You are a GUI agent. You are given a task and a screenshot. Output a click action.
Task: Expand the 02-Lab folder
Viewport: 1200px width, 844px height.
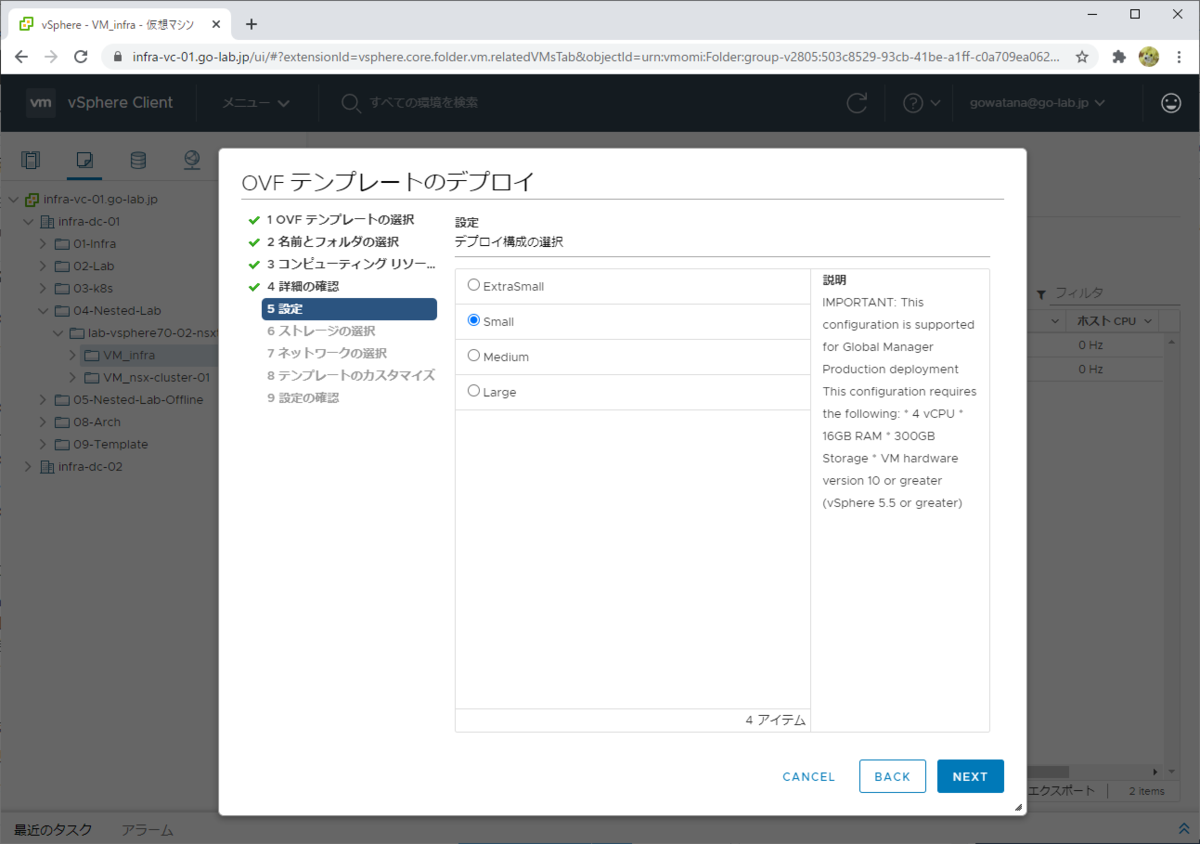pyautogui.click(x=43, y=266)
